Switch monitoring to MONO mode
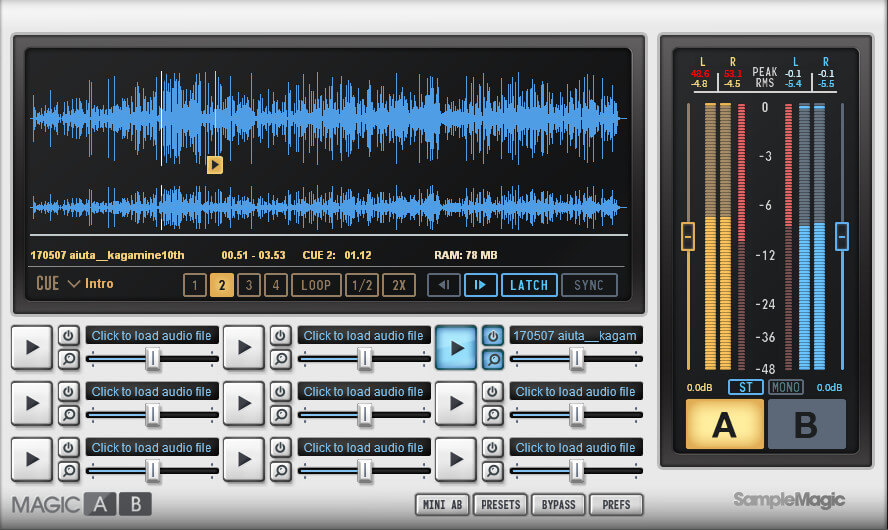888x530 pixels. 785,387
